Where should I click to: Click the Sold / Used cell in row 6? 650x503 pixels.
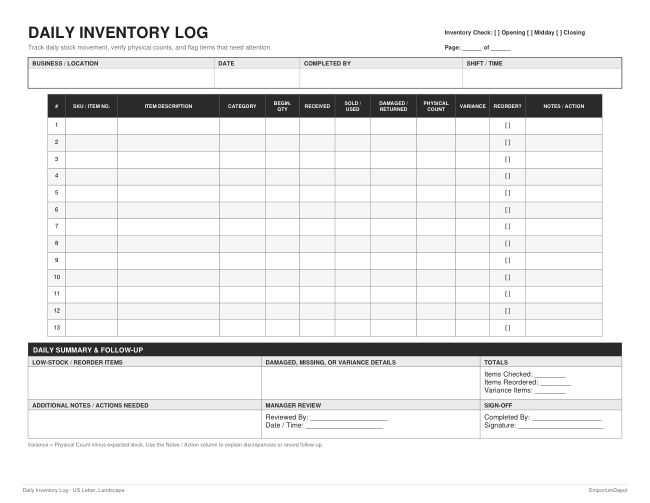pos(352,210)
